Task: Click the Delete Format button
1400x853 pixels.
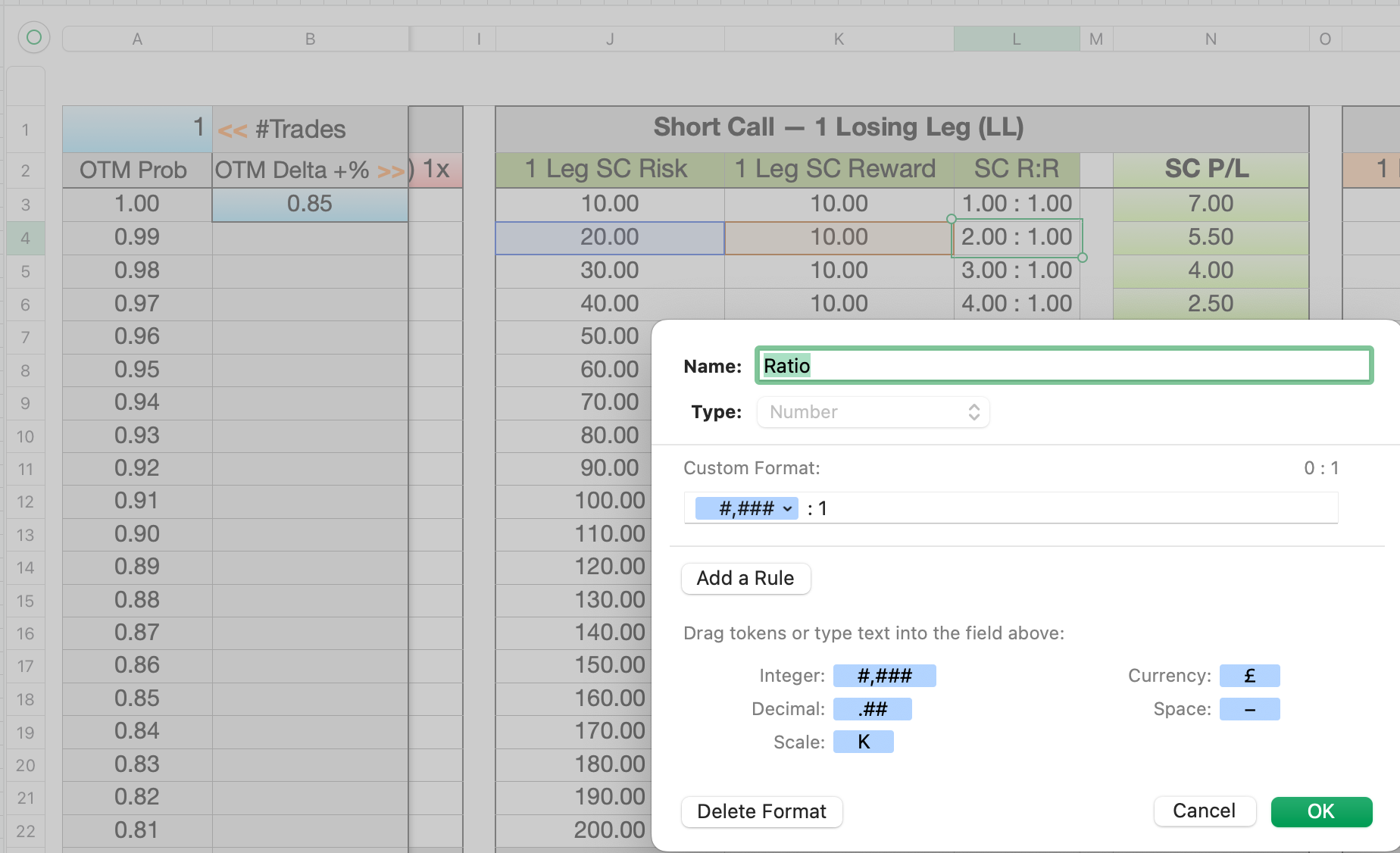Action: point(762,812)
